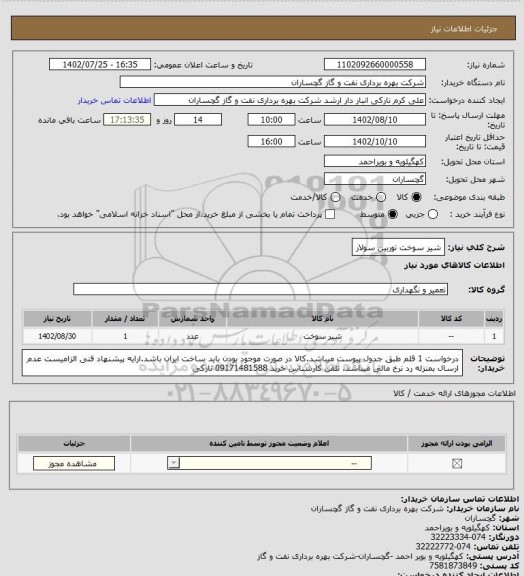
Task: Click the کد کالا column header
Action: [451, 318]
